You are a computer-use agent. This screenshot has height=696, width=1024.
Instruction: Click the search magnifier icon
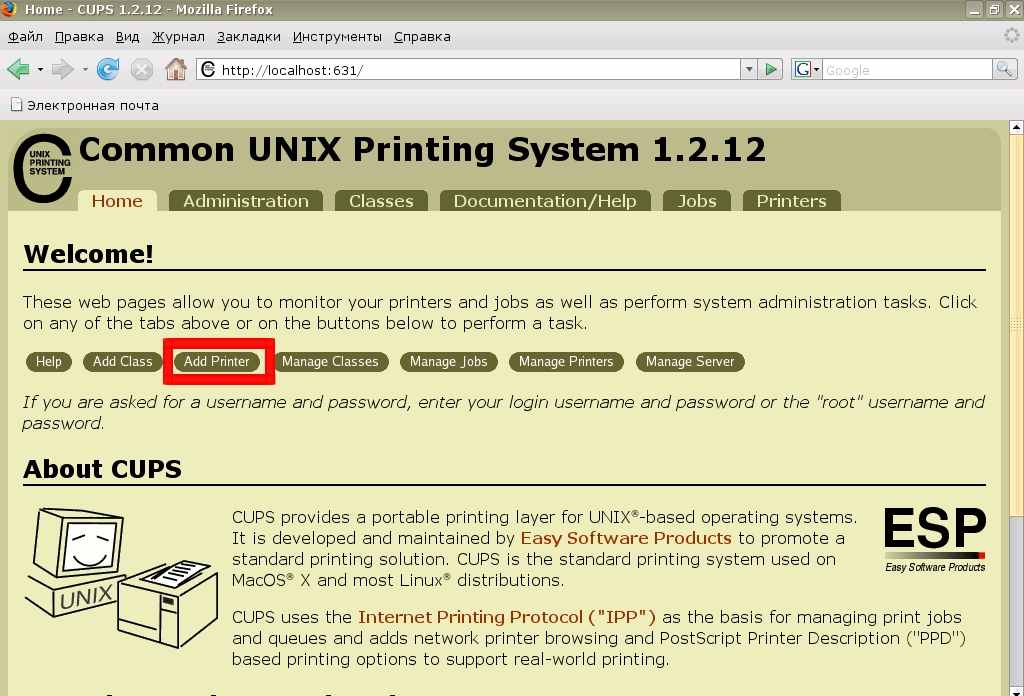(1004, 69)
